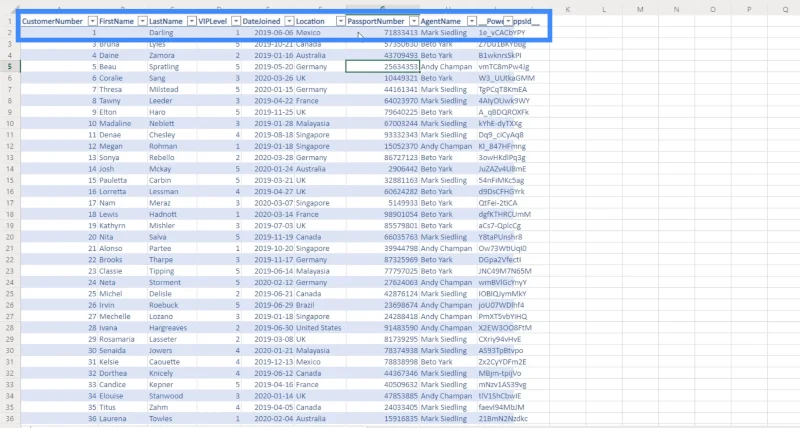Select the Rebello cell
This screenshot has height=428, width=800.
(172, 158)
